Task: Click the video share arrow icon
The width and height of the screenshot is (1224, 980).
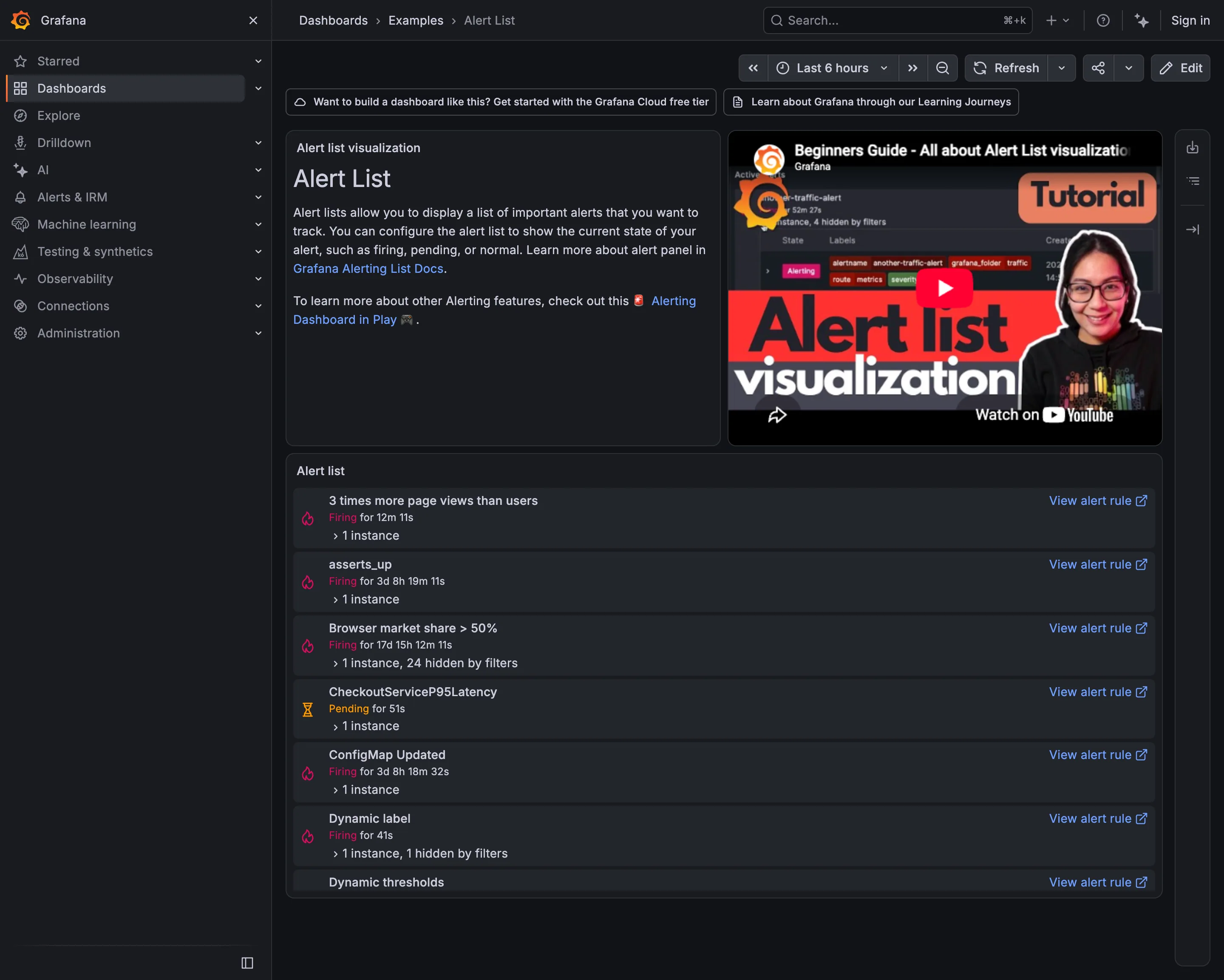Action: [x=777, y=415]
